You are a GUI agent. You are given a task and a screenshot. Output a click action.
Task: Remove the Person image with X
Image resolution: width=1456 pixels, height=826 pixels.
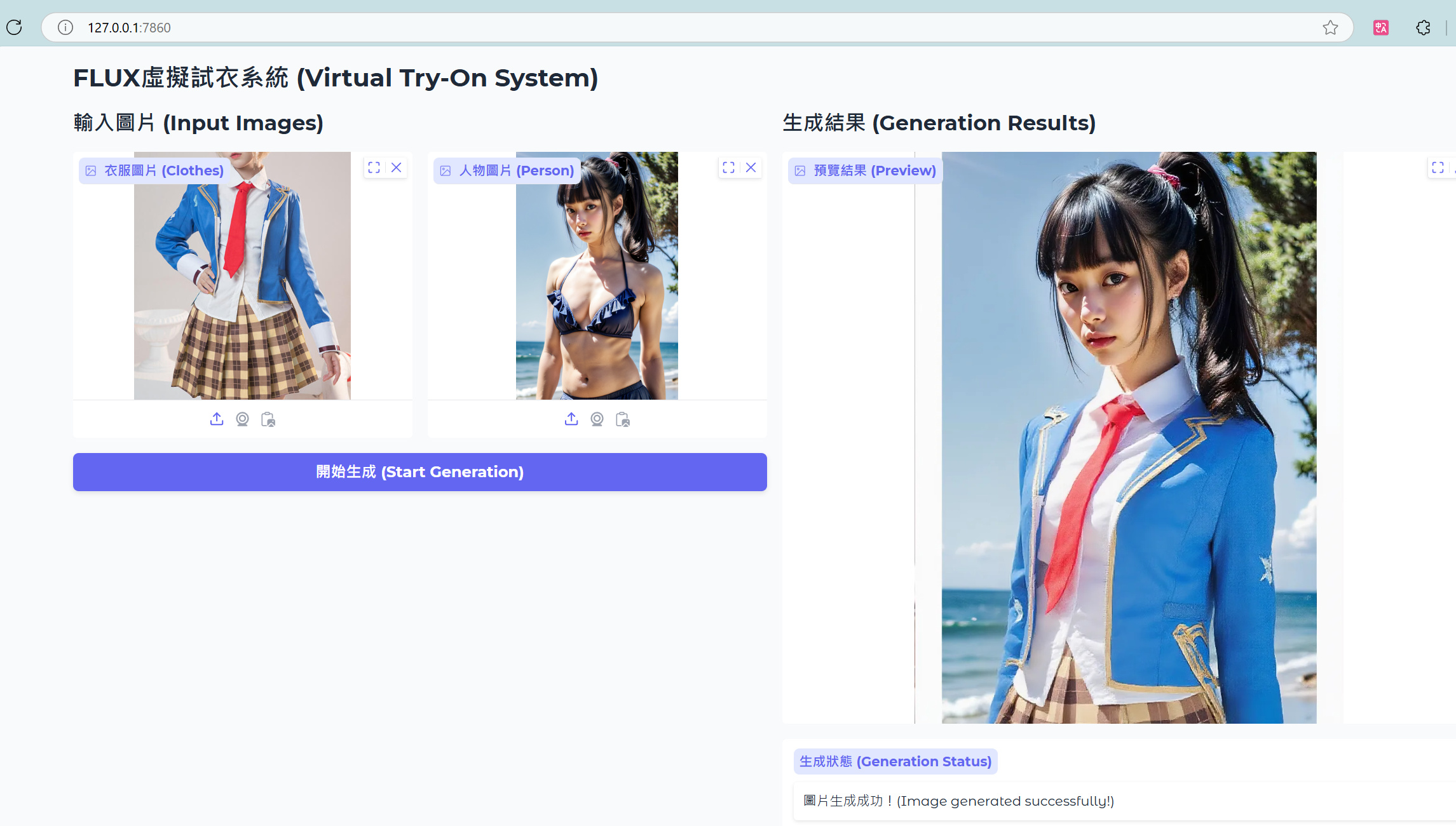751,168
